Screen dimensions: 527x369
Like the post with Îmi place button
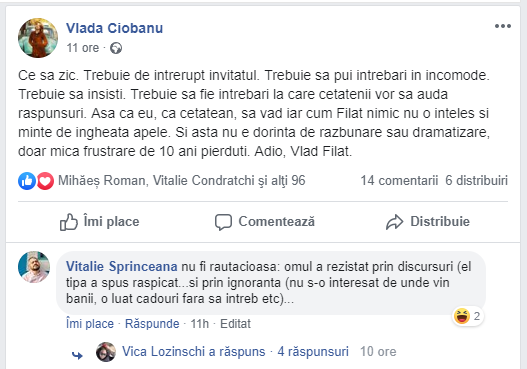click(99, 222)
